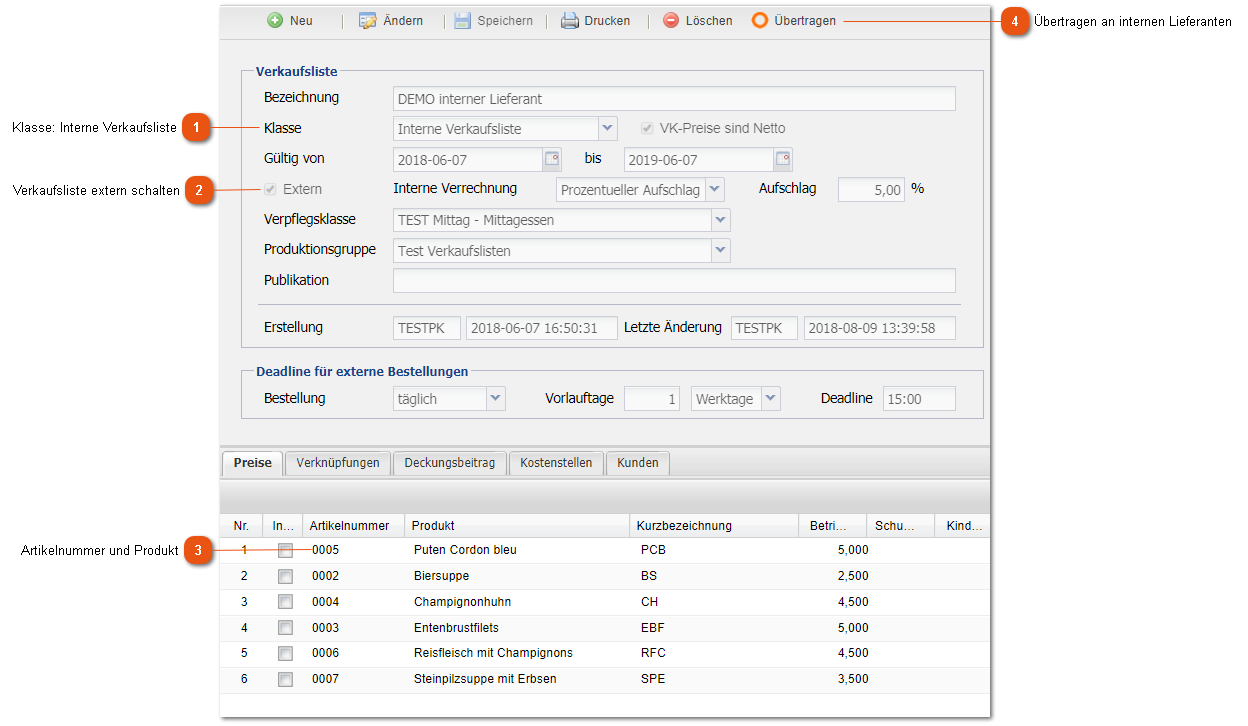The width and height of the screenshot is (1248, 726).
Task: Open the Interne Verrechnung dropdown
Action: (x=714, y=189)
